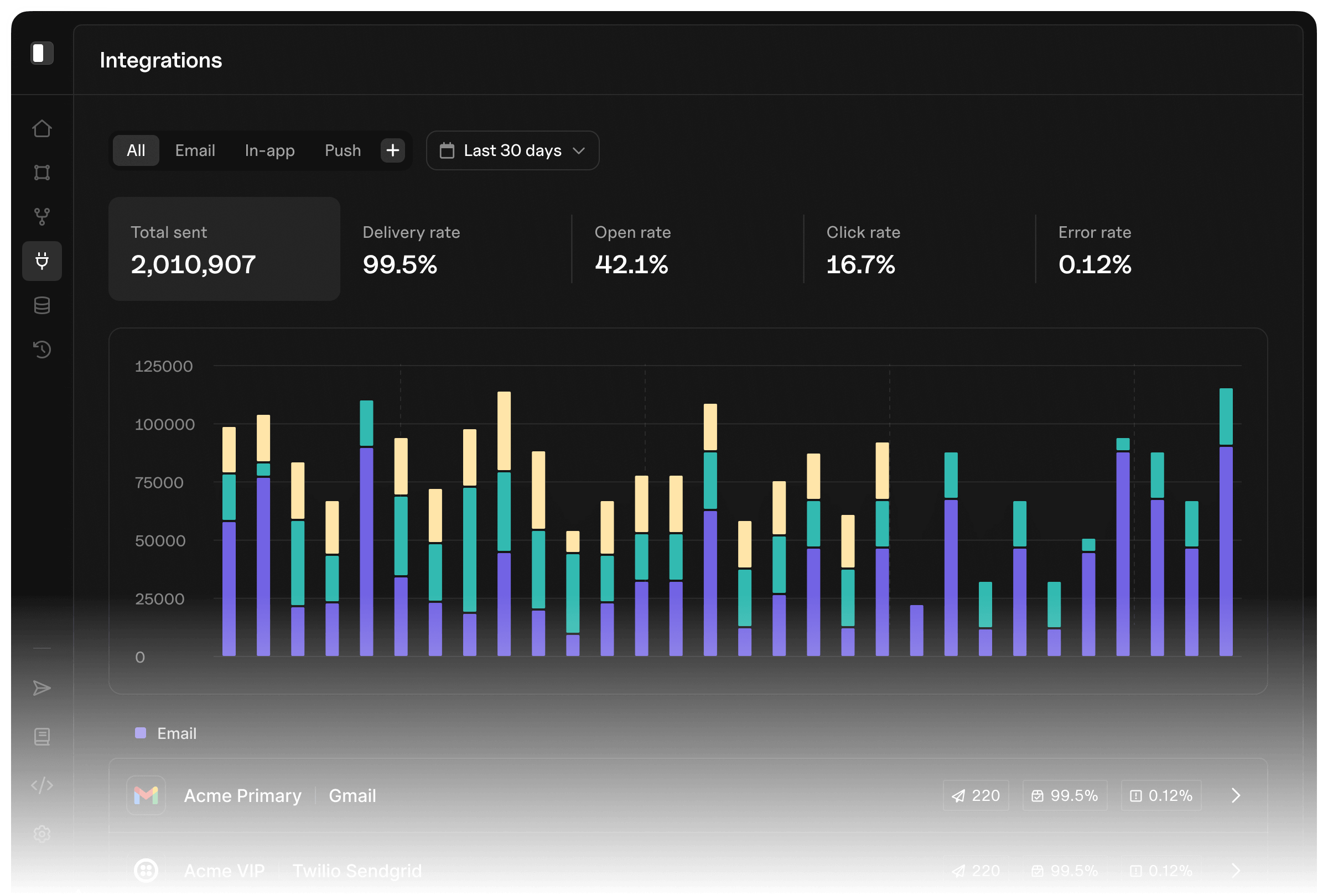Viewport: 1328px width, 896px height.
Task: Click the plug integrations icon
Action: click(x=41, y=261)
